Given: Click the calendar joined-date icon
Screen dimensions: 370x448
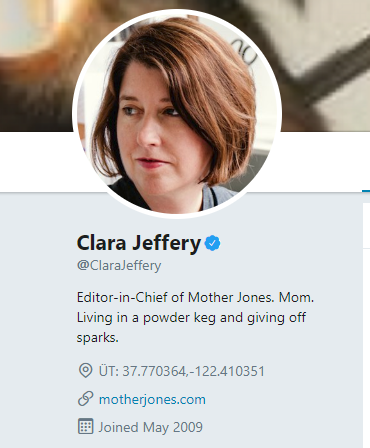Looking at the screenshot, I should (x=85, y=427).
